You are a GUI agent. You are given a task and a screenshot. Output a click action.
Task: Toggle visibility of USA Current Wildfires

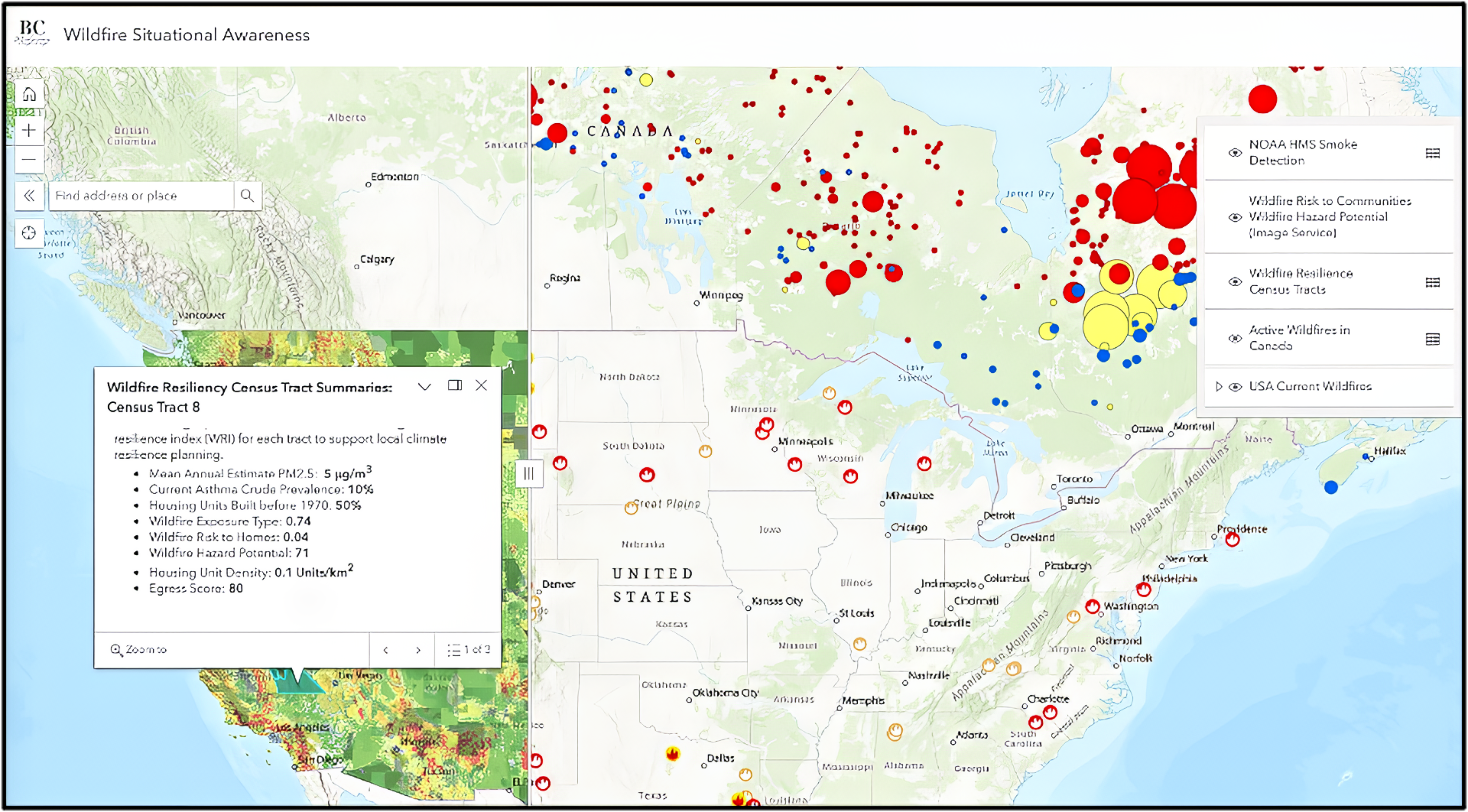[1234, 386]
